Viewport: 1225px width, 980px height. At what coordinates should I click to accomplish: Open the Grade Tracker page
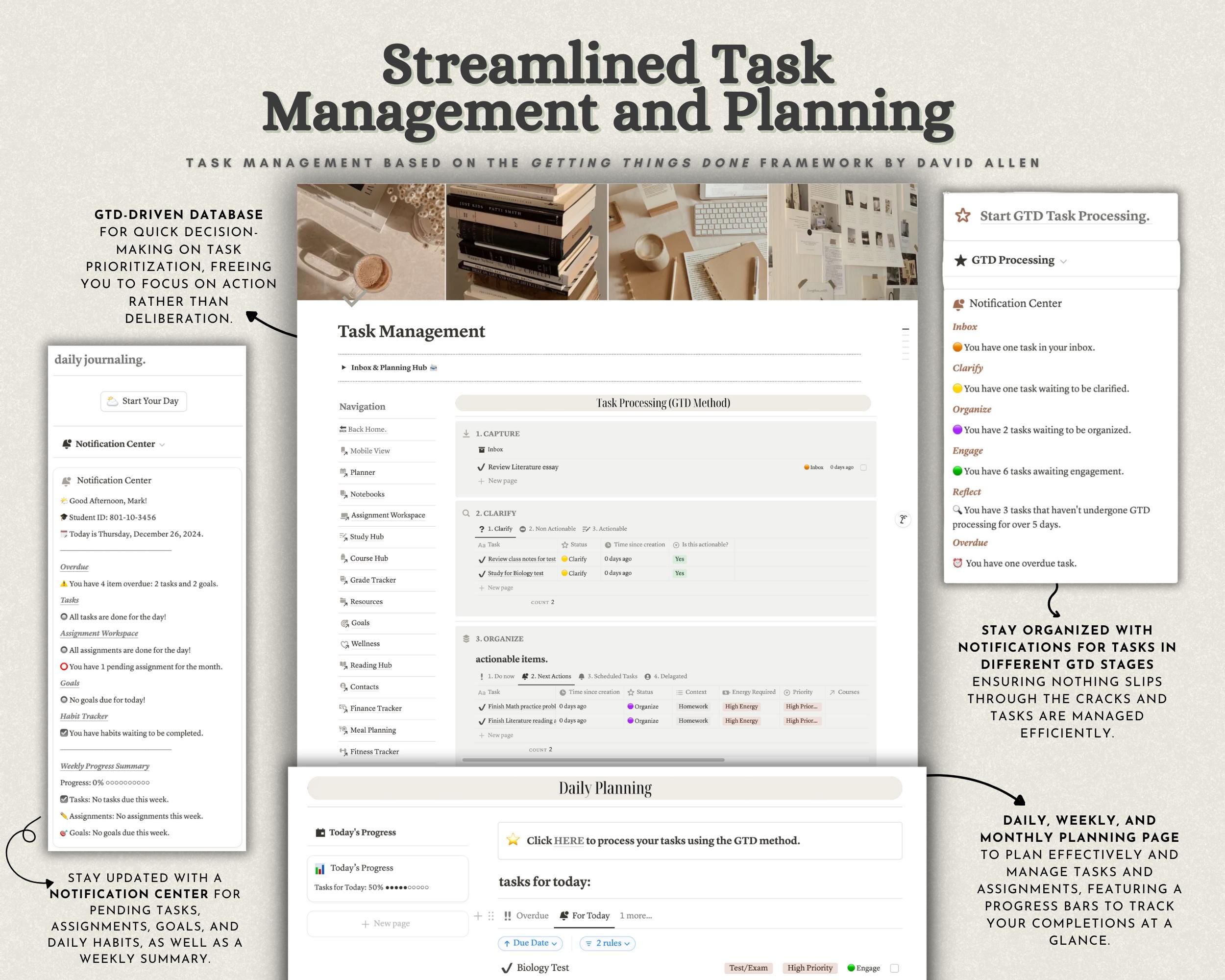click(x=372, y=580)
